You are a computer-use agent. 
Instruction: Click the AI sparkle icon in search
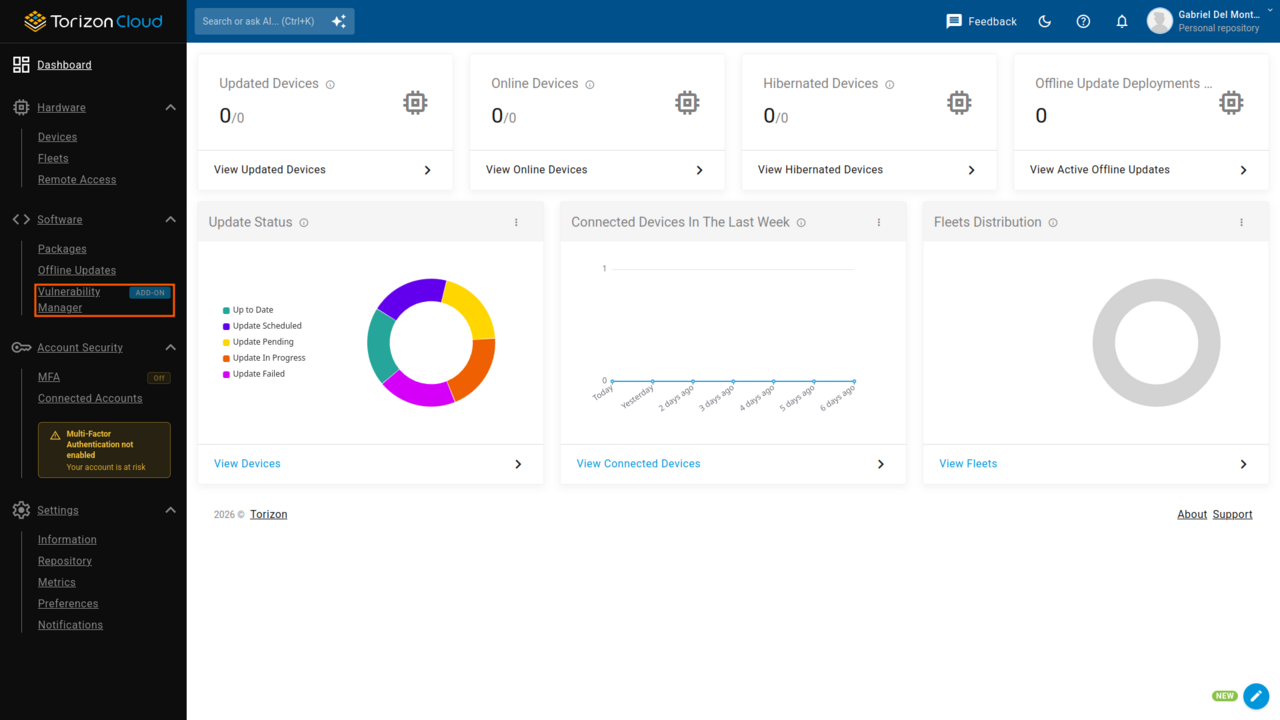[x=339, y=21]
